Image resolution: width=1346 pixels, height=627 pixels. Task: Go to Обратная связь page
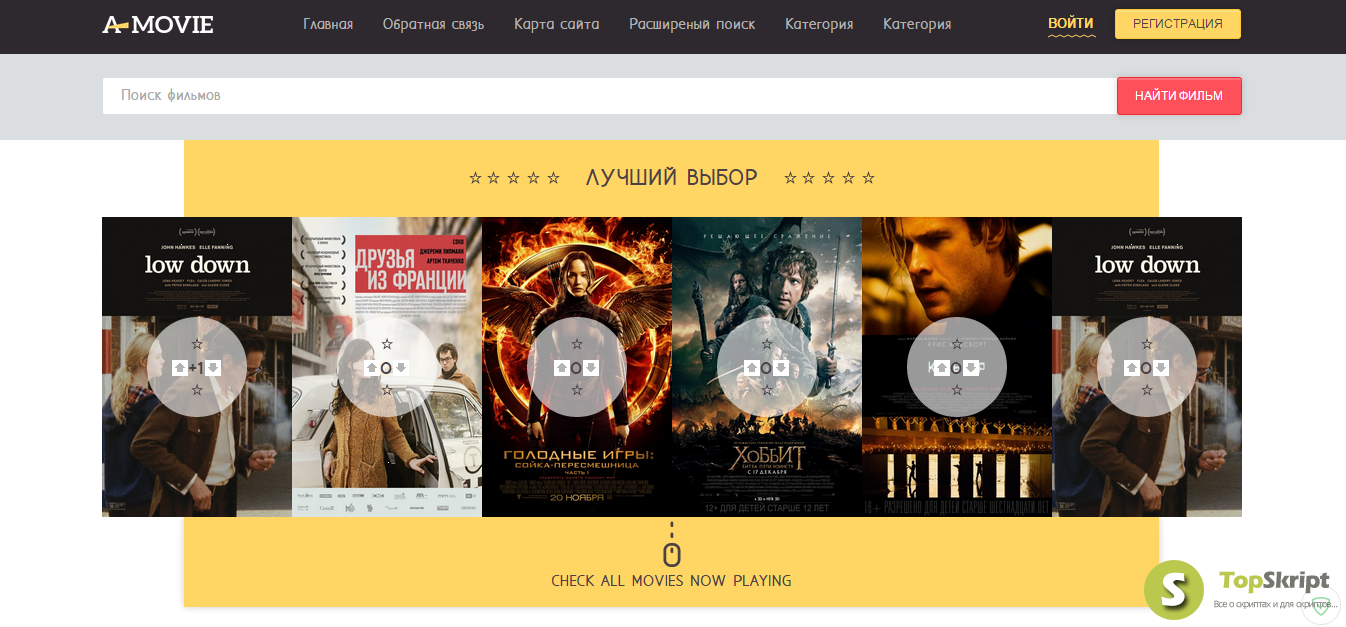[x=433, y=24]
